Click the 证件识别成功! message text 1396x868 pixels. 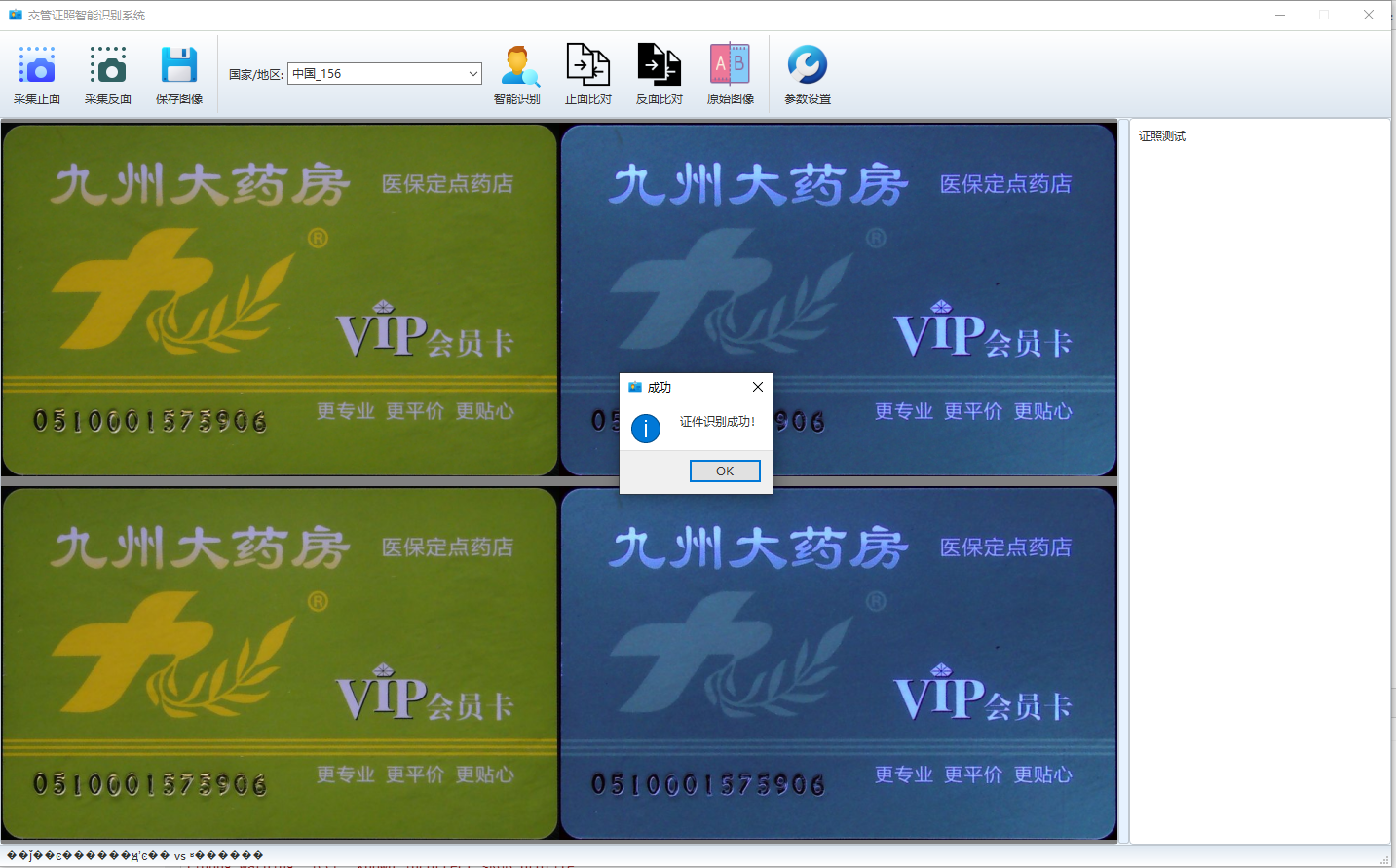click(717, 422)
